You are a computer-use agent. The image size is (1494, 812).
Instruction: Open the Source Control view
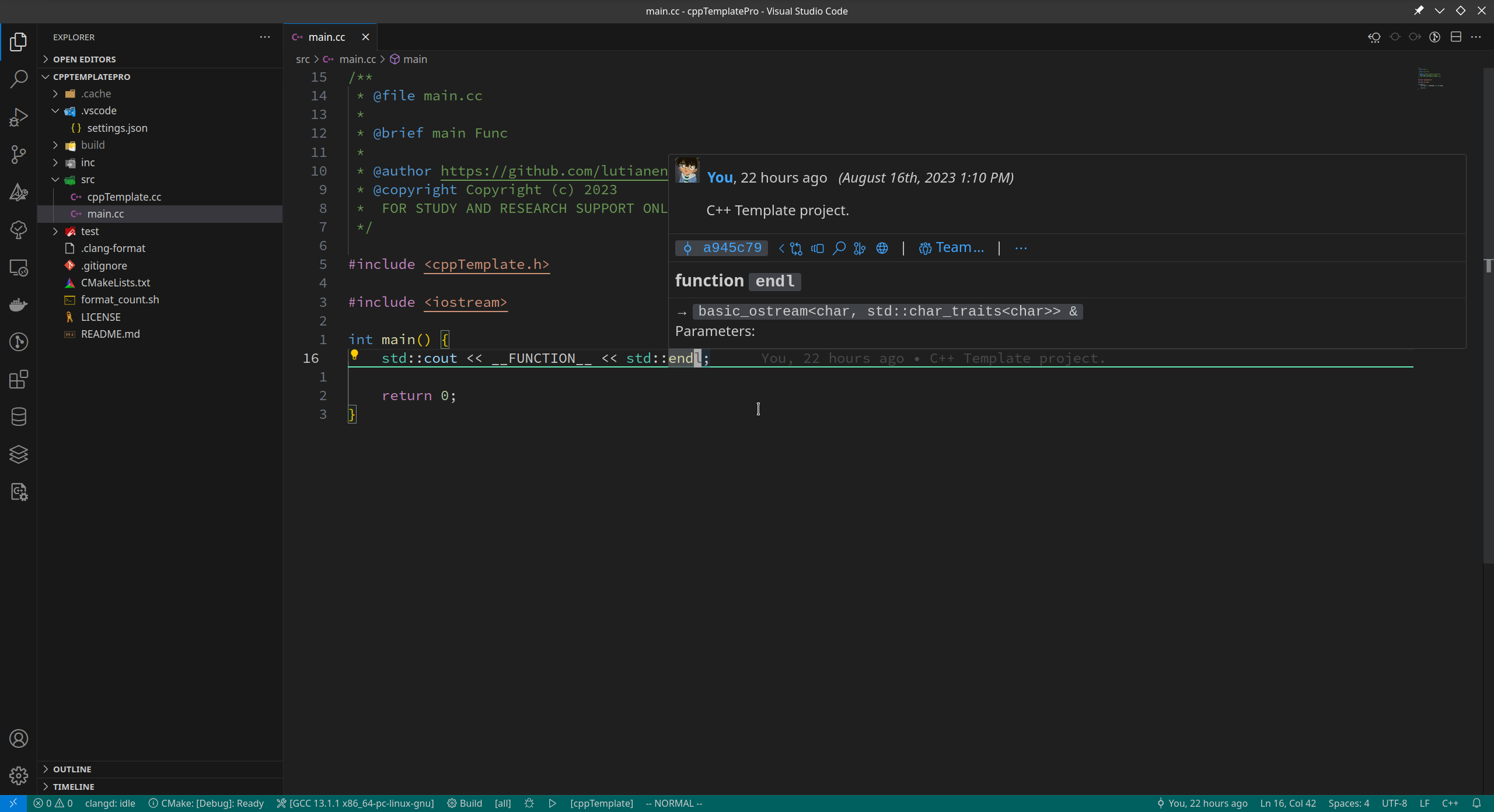pyautogui.click(x=19, y=155)
